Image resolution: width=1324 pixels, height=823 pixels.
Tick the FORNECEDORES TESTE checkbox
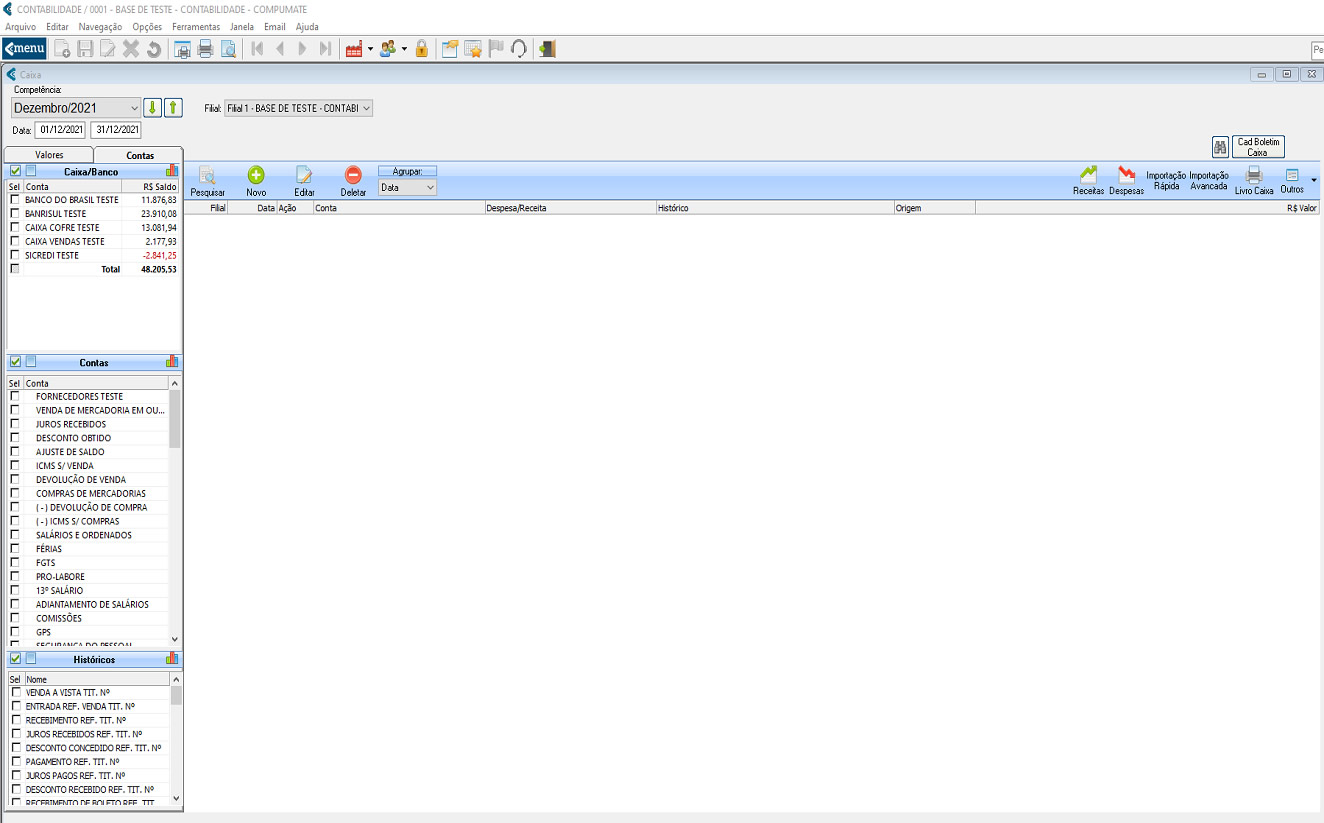15,397
